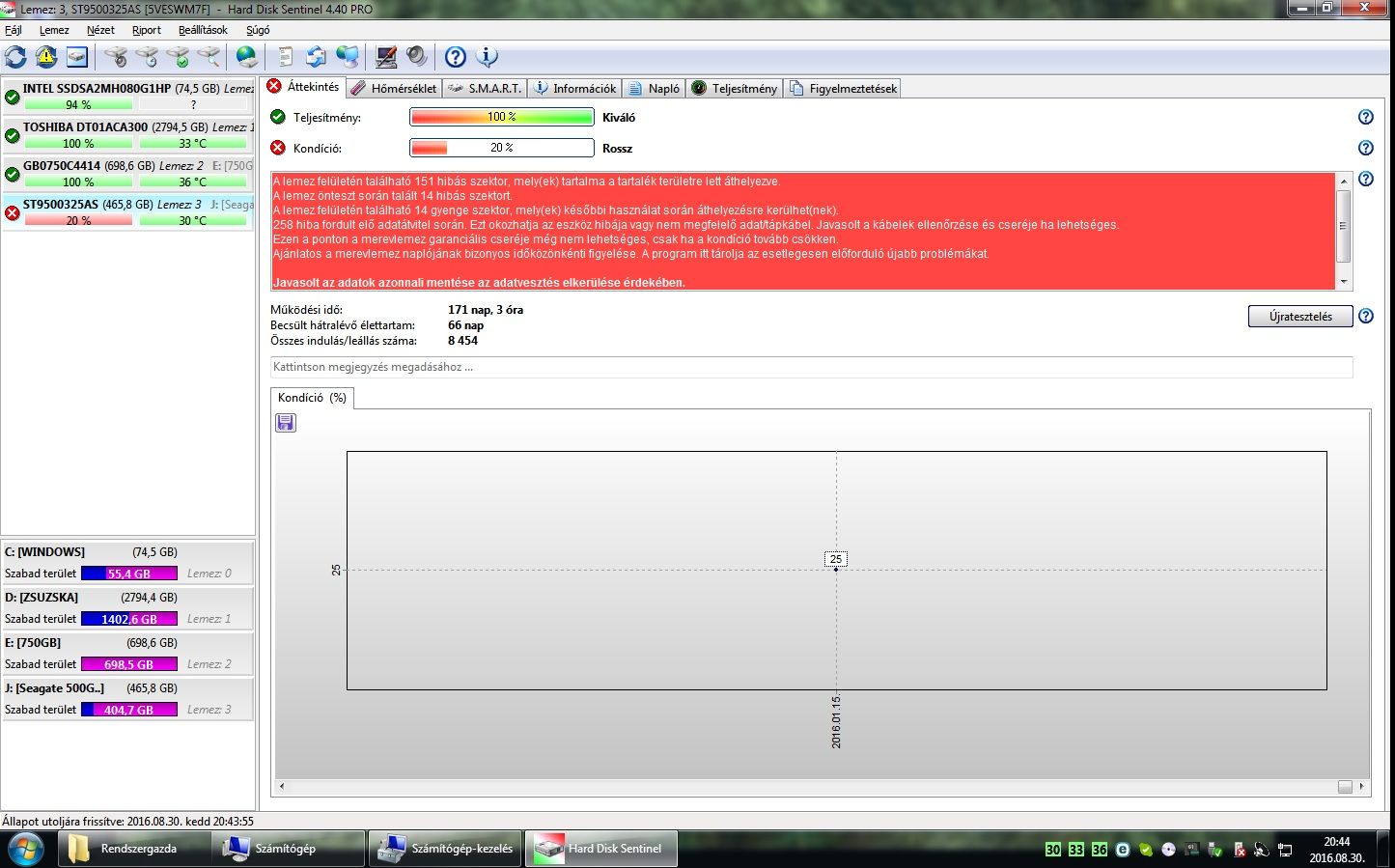Click the disk with clock test icon
Viewport: 1395px width, 868px height.
(147, 57)
